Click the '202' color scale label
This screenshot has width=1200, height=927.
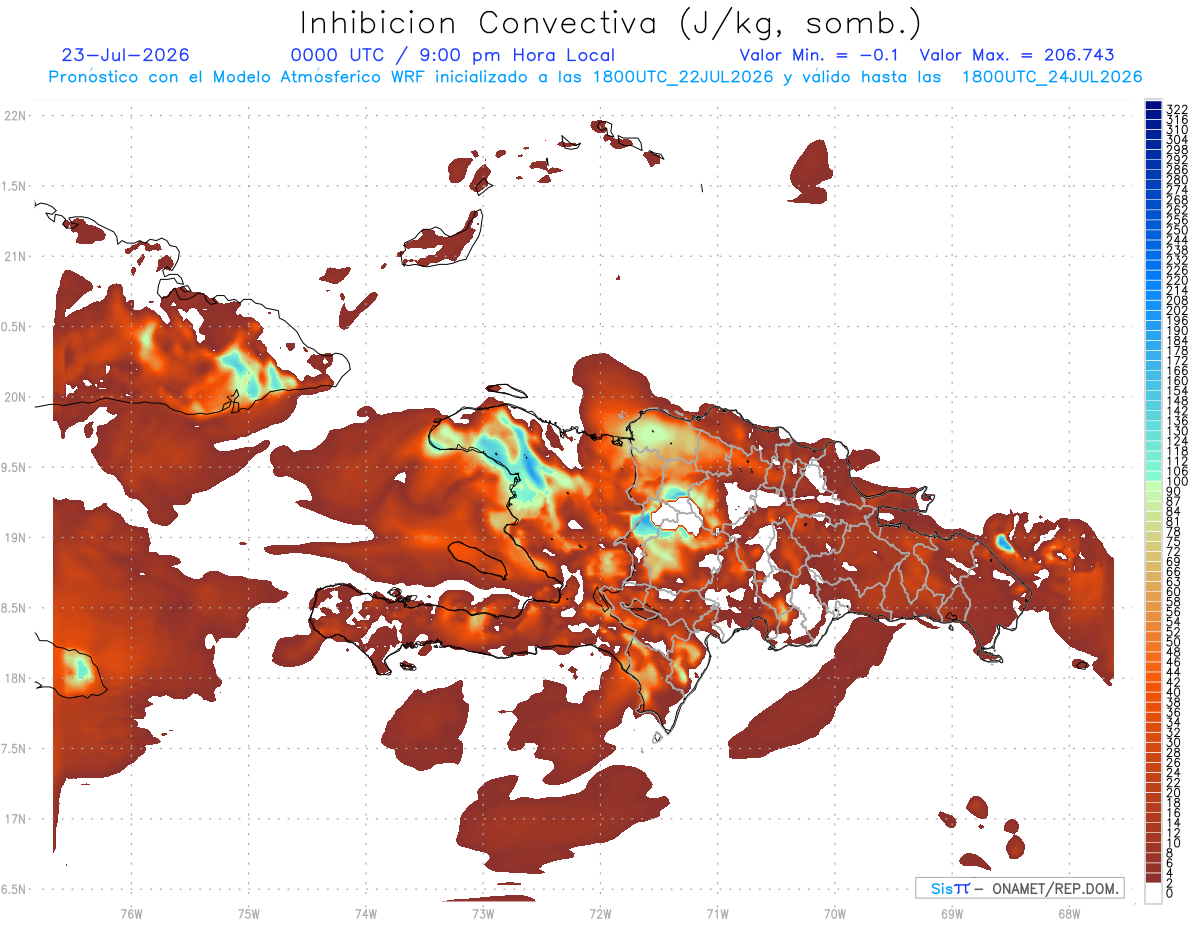point(1176,310)
